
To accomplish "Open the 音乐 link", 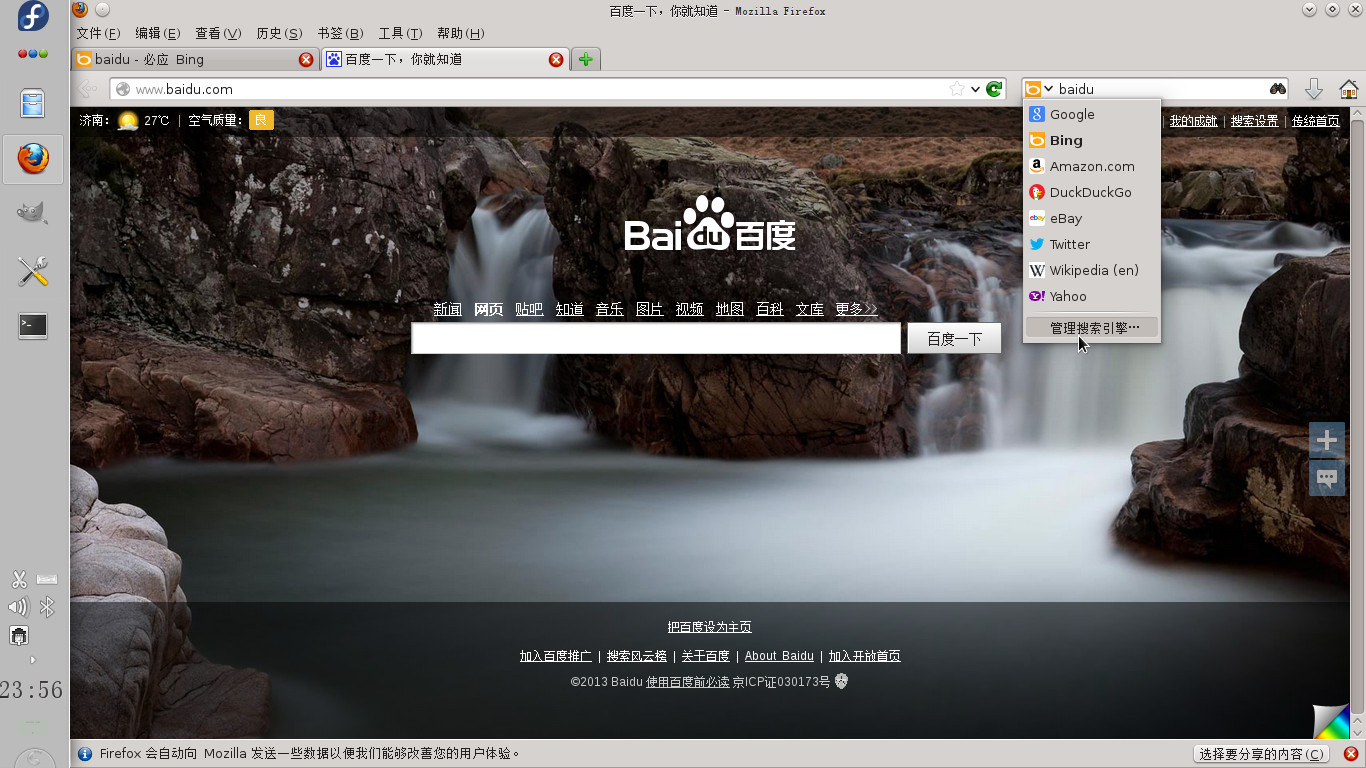I will point(610,310).
